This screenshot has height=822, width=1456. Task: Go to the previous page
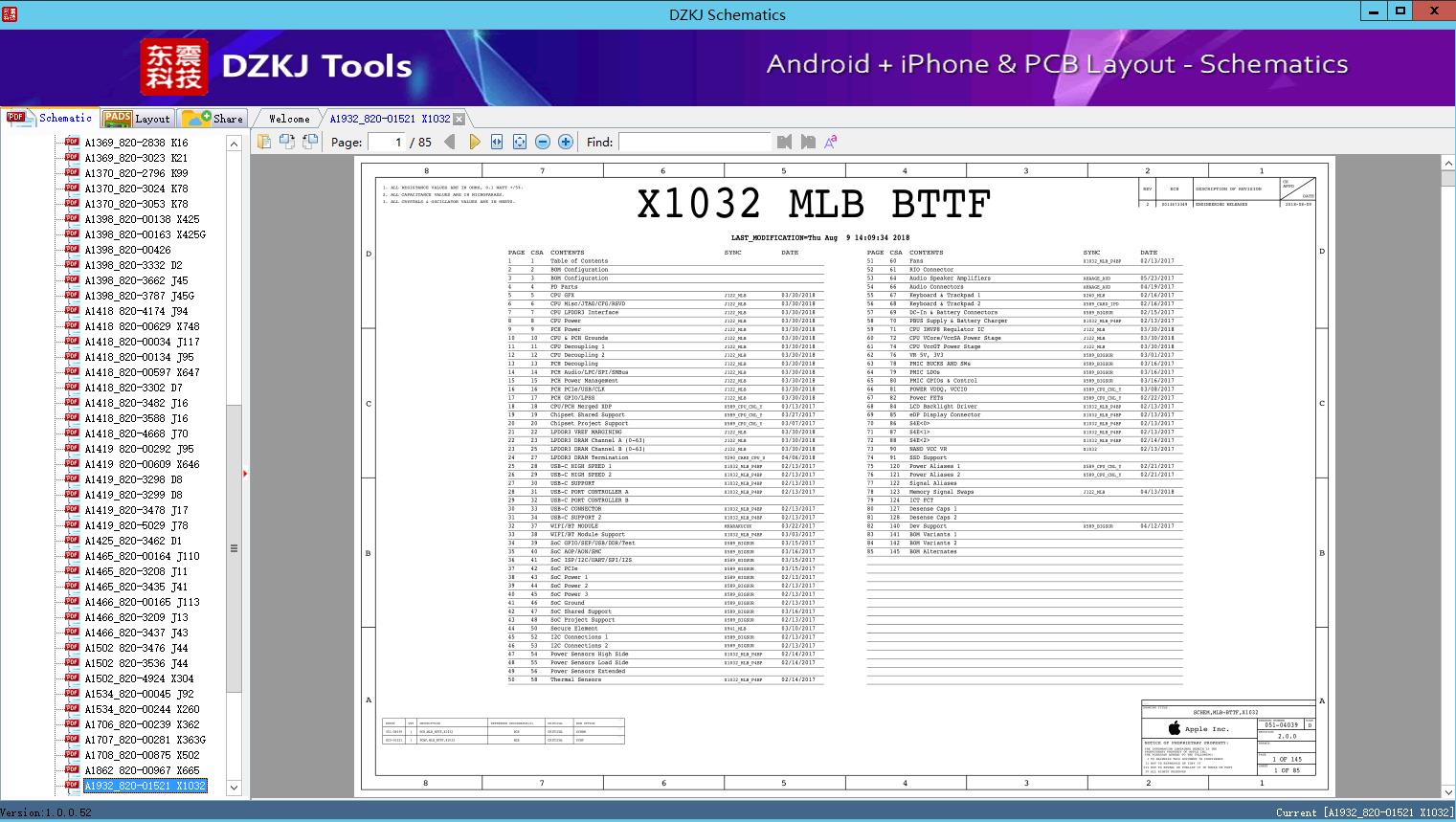tap(451, 142)
